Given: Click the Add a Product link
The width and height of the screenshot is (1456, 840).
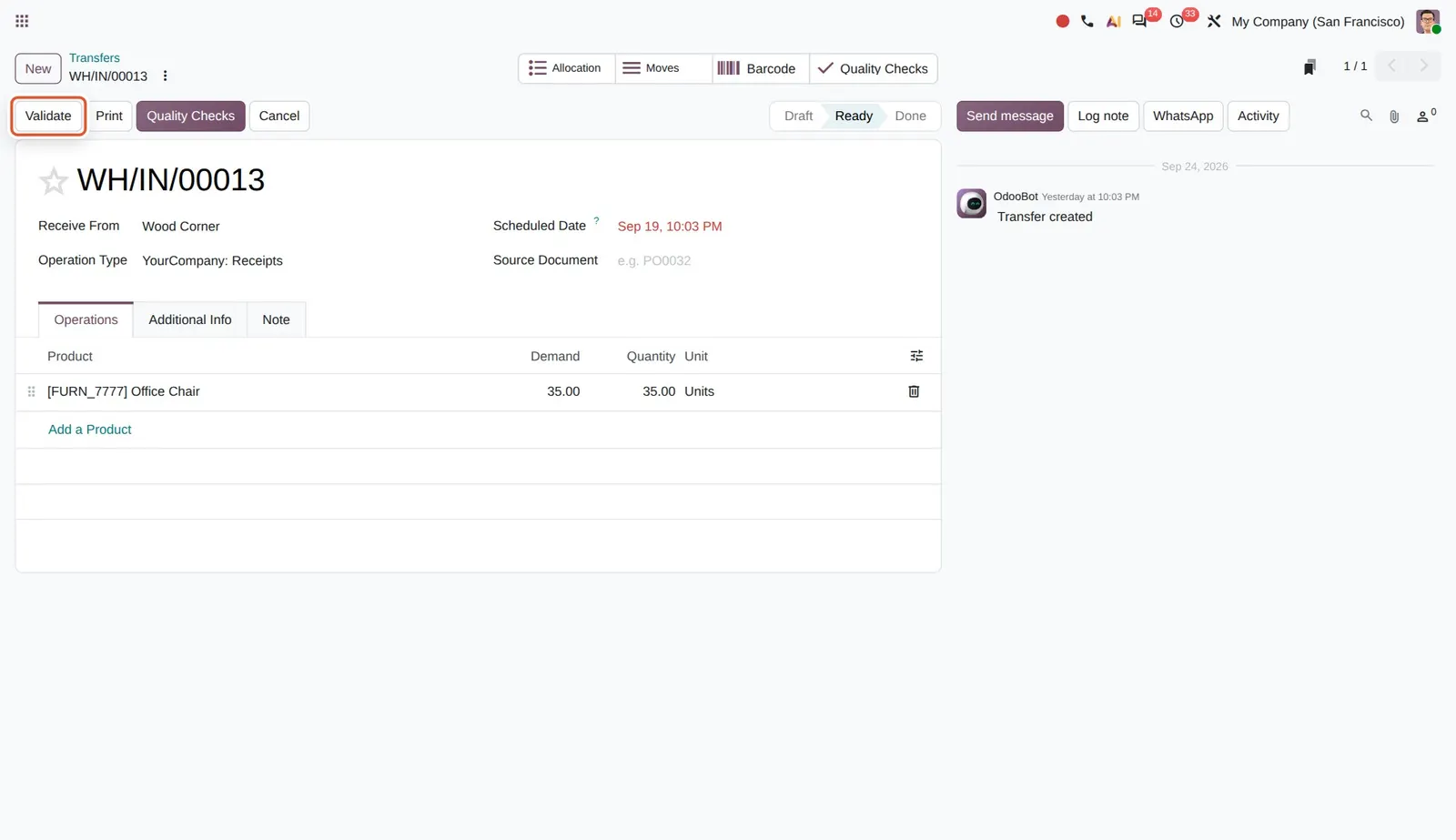Looking at the screenshot, I should click(90, 430).
